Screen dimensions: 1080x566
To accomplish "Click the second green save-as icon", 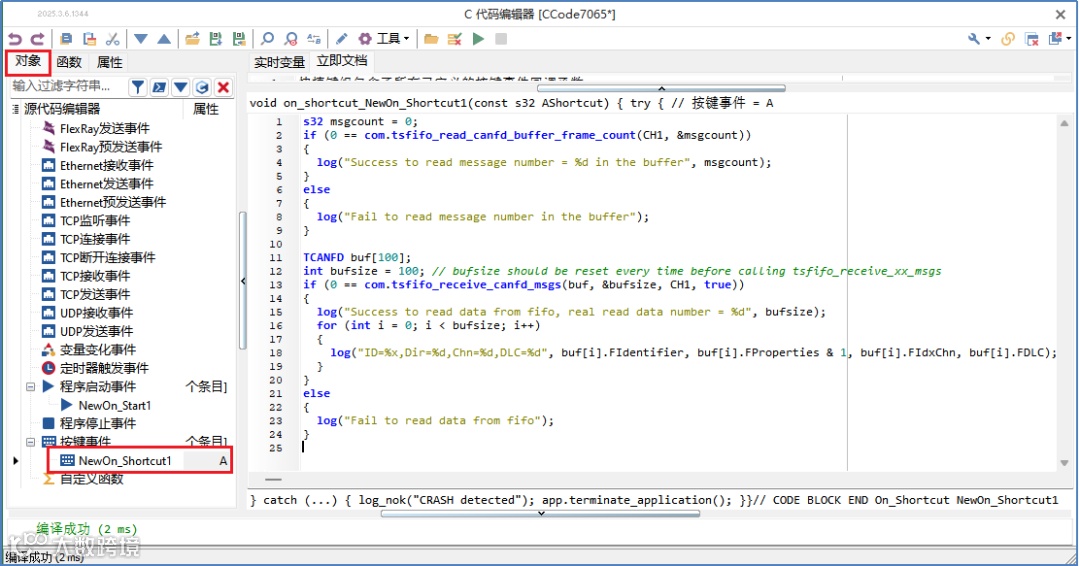I will point(239,39).
